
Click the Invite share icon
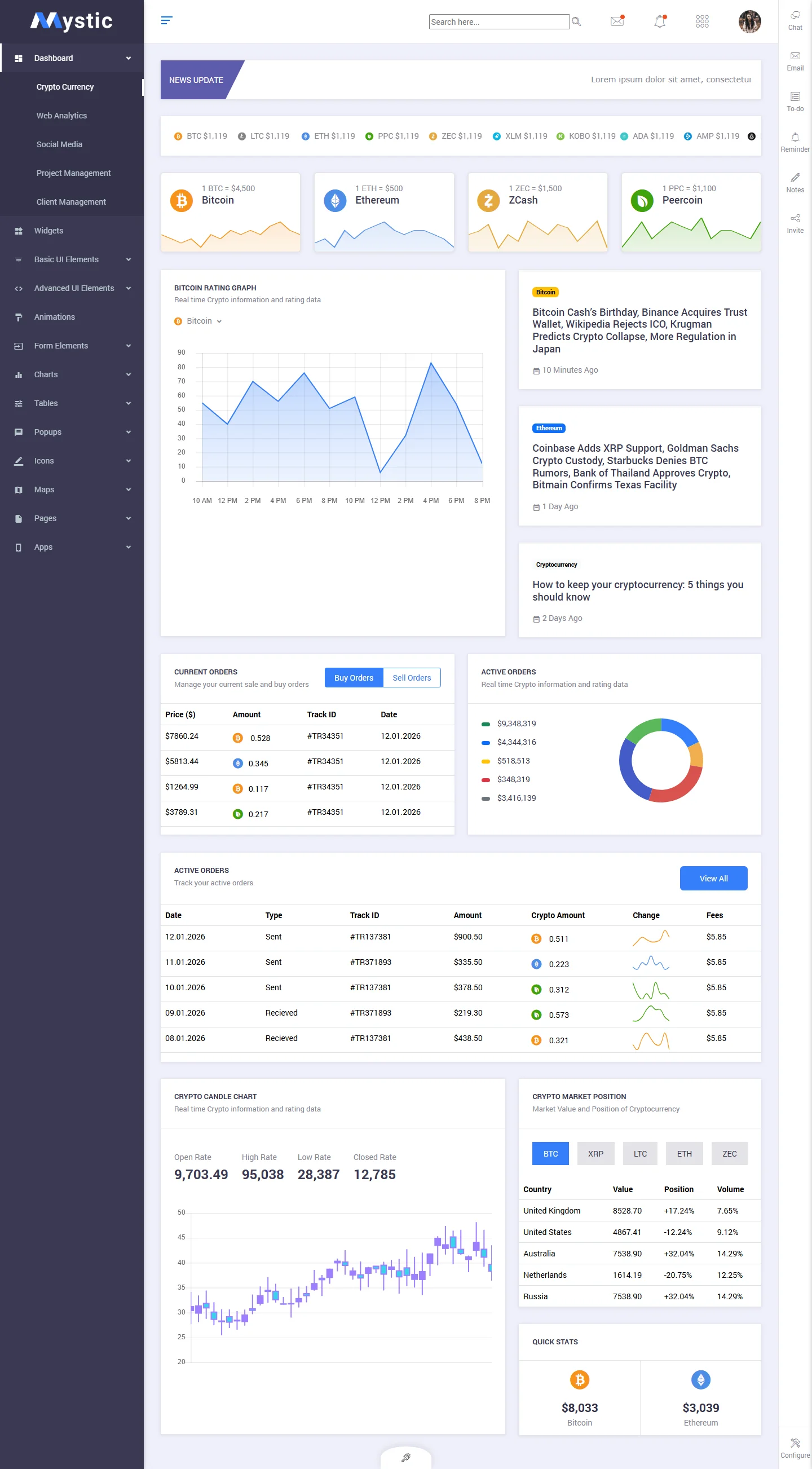pos(795,223)
